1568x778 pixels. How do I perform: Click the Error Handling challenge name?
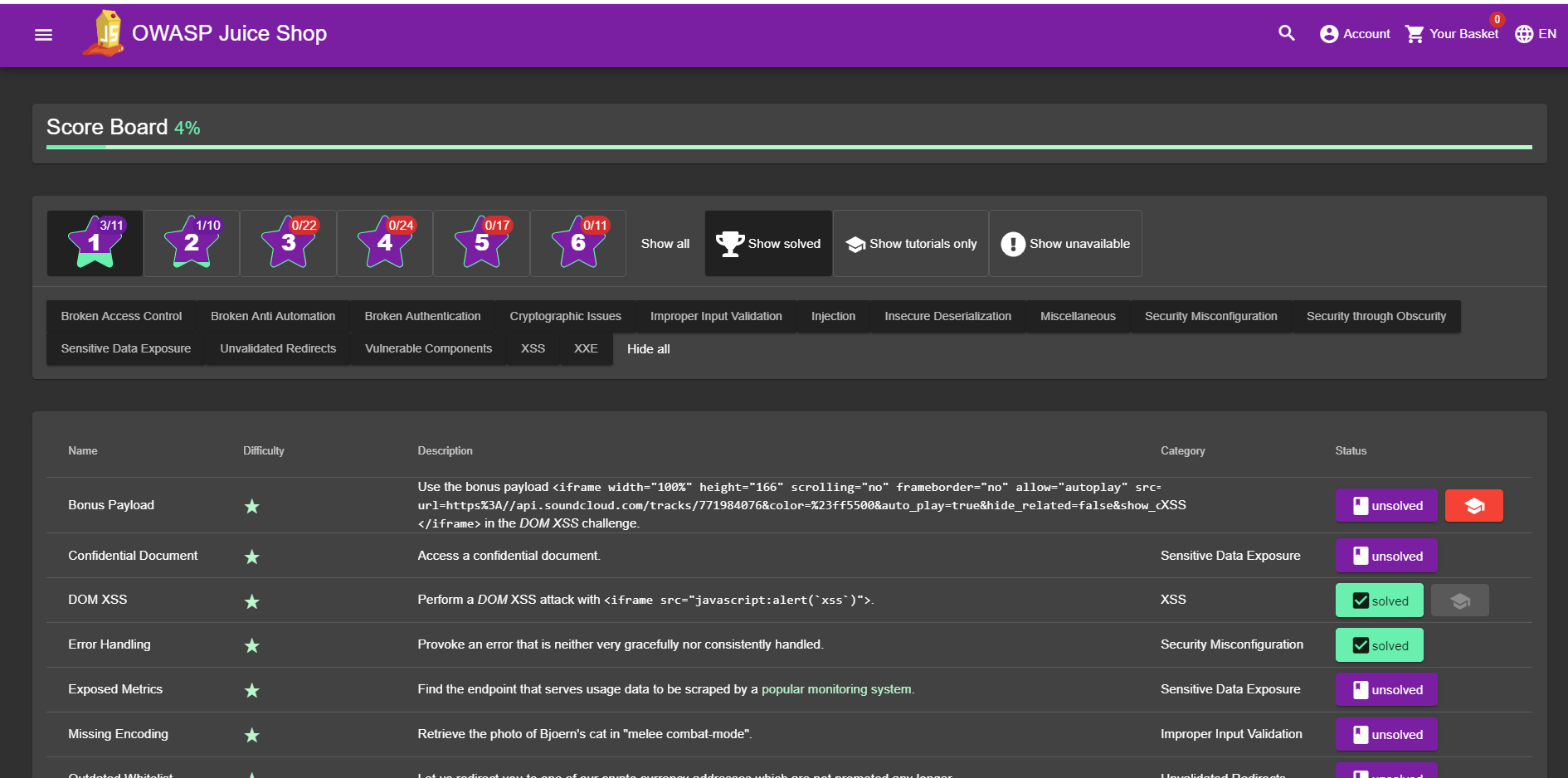[110, 644]
